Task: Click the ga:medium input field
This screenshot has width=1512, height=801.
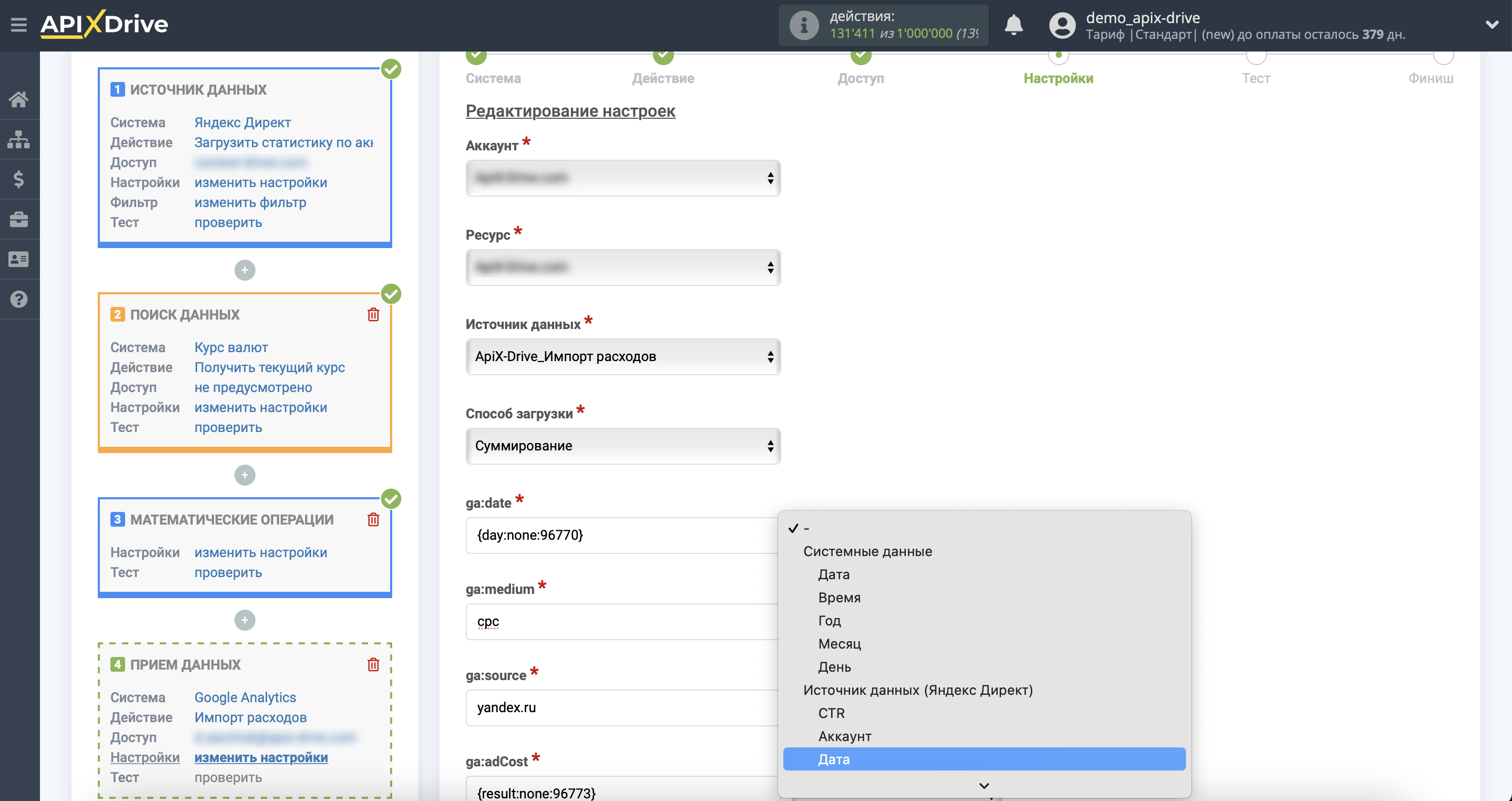Action: click(622, 621)
